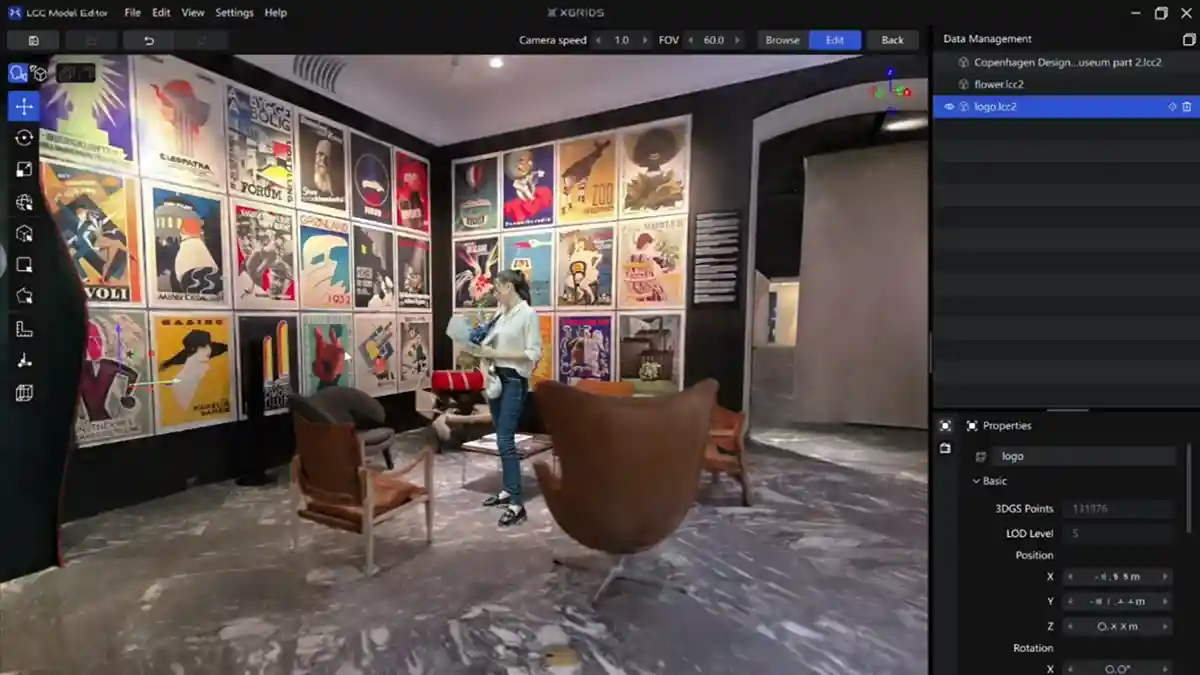Viewport: 1200px width, 675px height.
Task: Decrease Camera speed with left arrow
Action: [x=598, y=40]
